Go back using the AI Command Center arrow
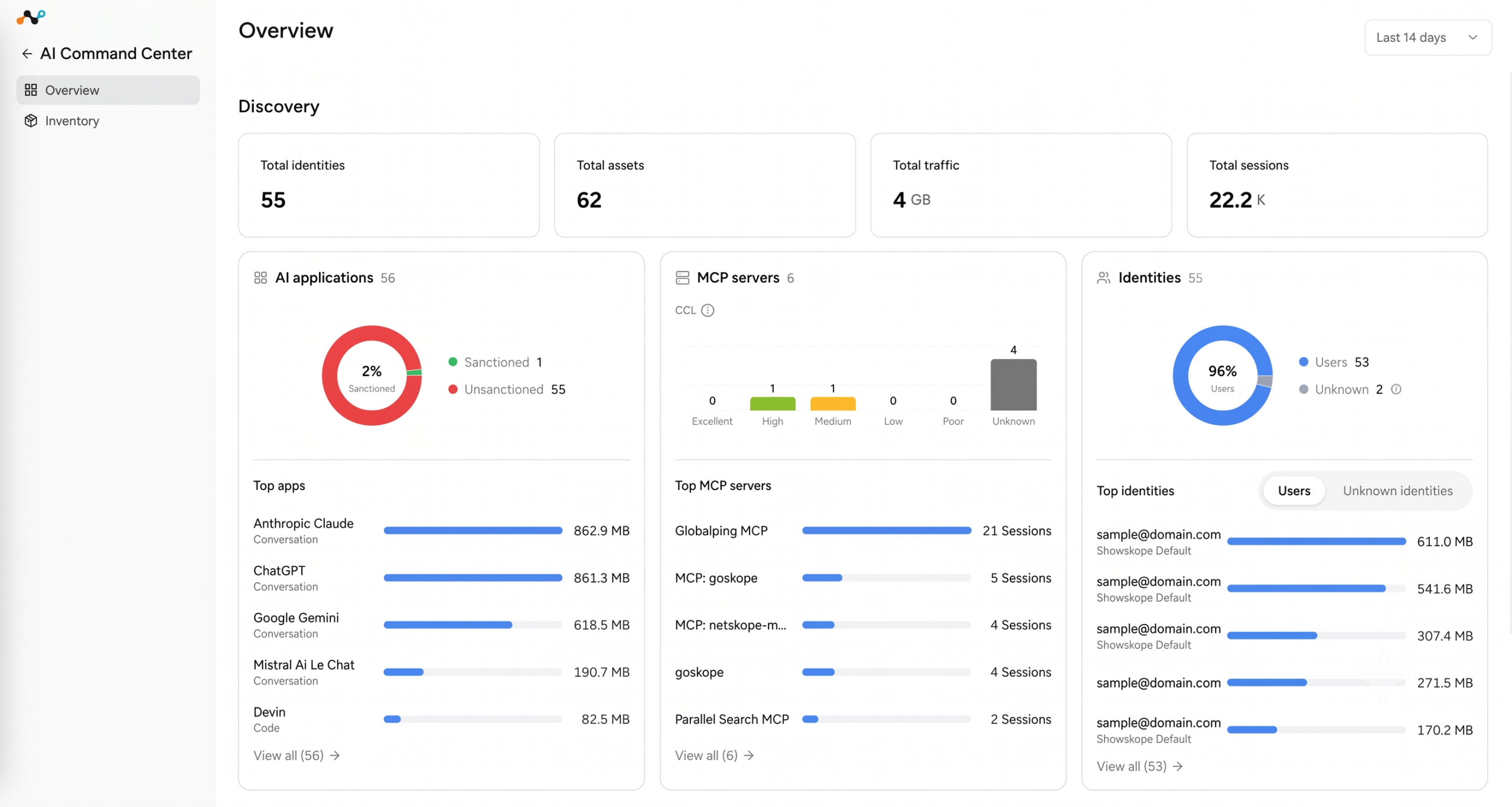The width and height of the screenshot is (1512, 807). click(x=27, y=54)
